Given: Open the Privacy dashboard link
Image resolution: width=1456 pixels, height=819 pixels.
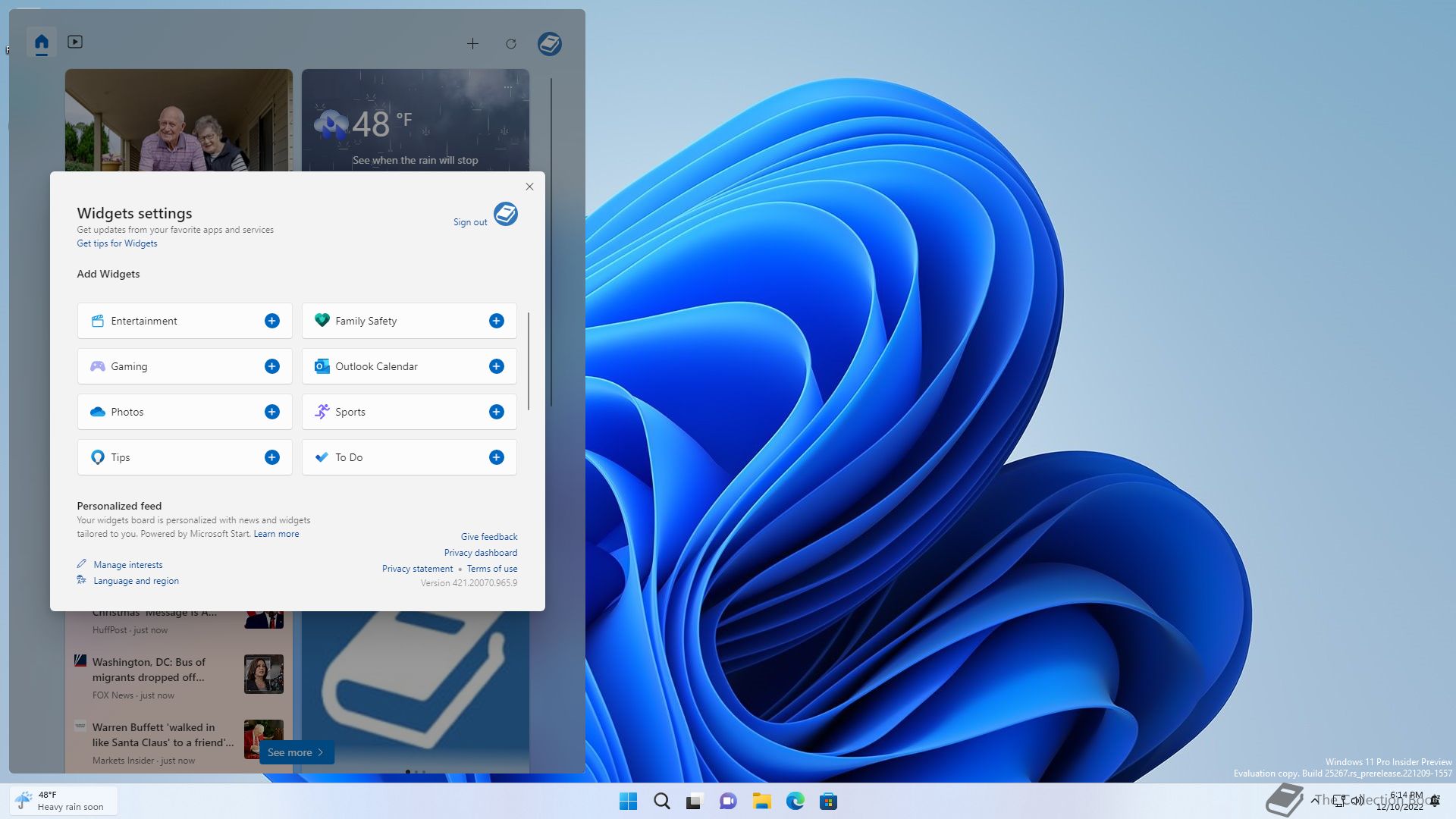Looking at the screenshot, I should click(481, 553).
